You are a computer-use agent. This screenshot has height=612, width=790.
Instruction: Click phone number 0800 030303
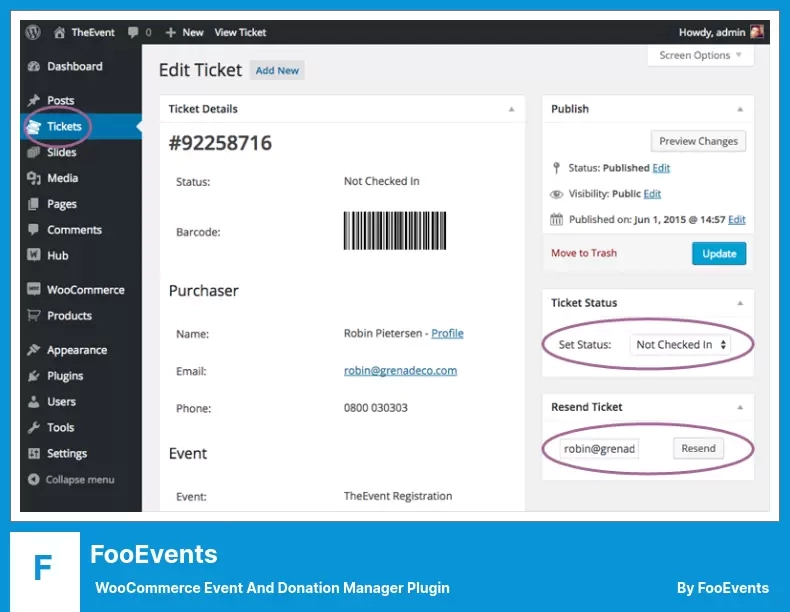click(376, 408)
